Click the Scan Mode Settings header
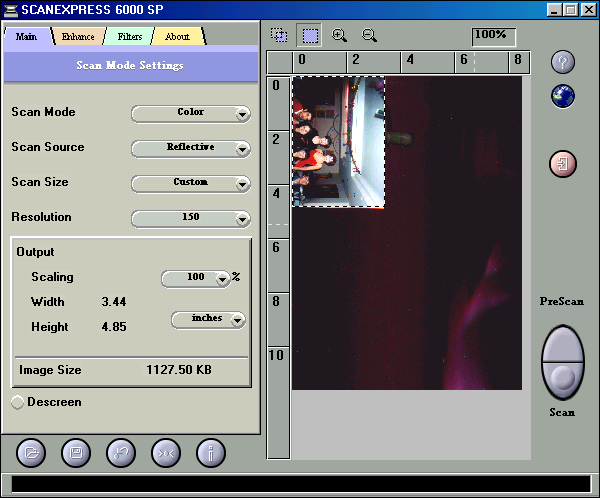The image size is (600, 498). tap(130, 65)
